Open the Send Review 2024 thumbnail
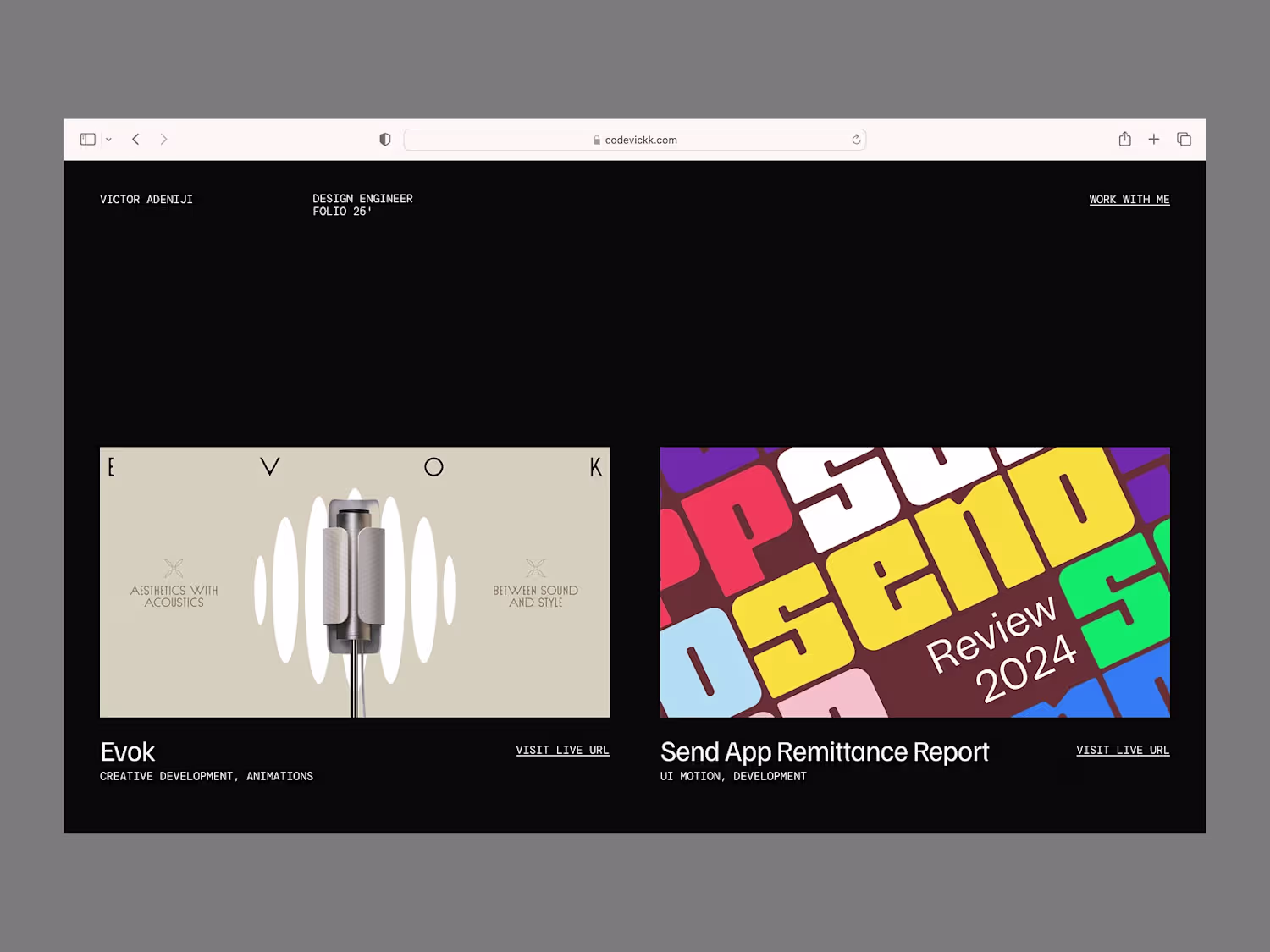This screenshot has width=1270, height=952. tap(915, 582)
